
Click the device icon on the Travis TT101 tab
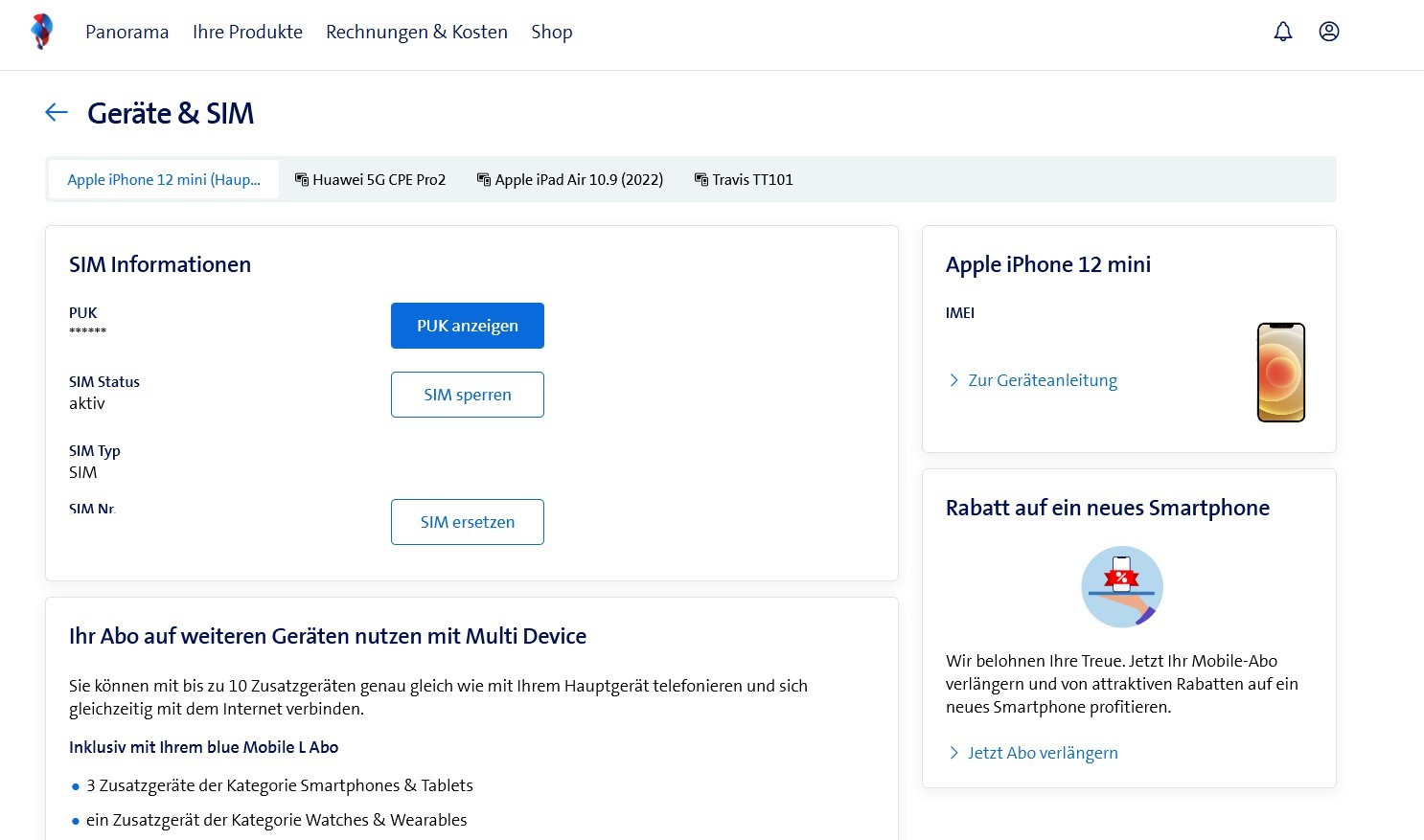701,180
